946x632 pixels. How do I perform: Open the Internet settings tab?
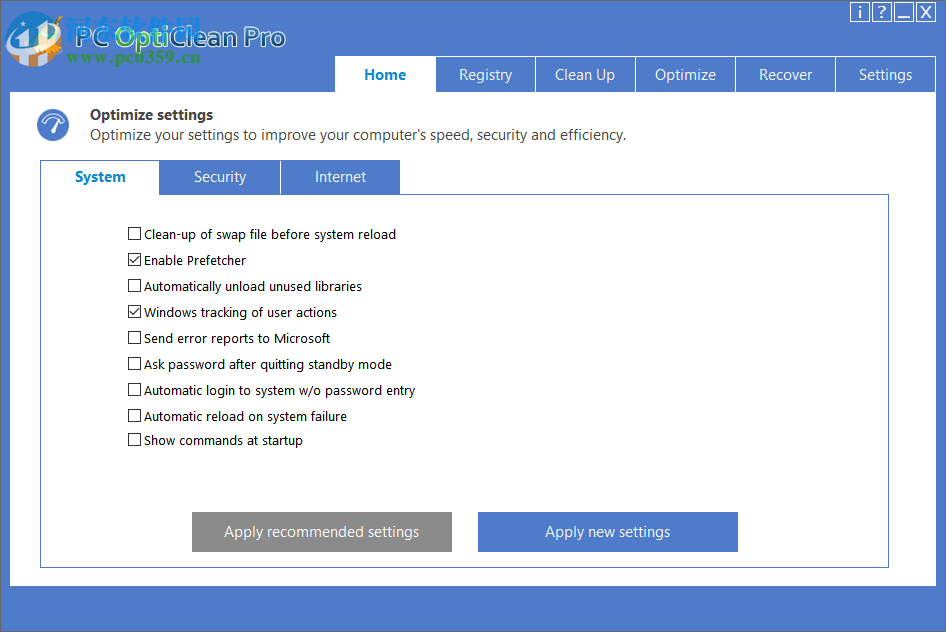tap(340, 177)
